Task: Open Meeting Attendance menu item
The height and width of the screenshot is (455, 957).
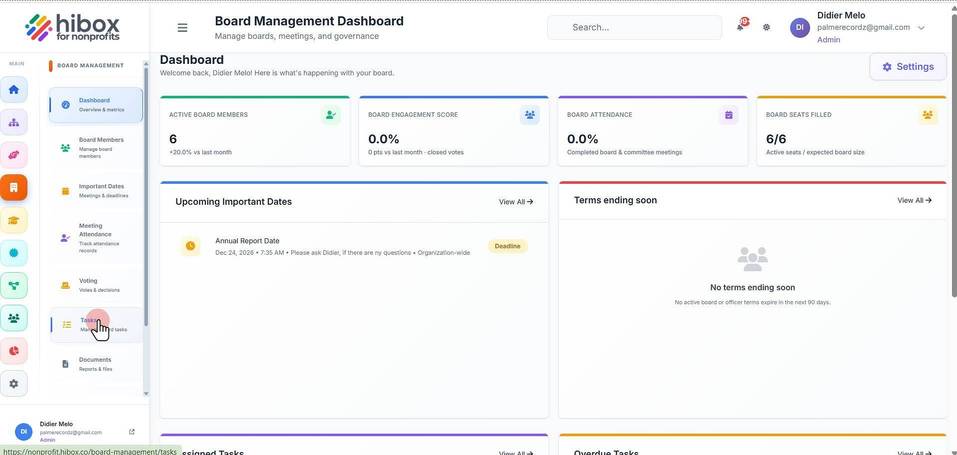Action: 96,238
